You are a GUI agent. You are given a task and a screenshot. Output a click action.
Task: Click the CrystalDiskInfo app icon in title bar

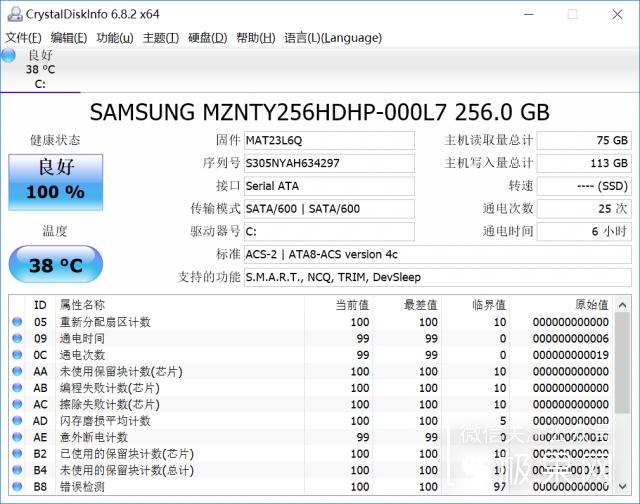click(15, 14)
